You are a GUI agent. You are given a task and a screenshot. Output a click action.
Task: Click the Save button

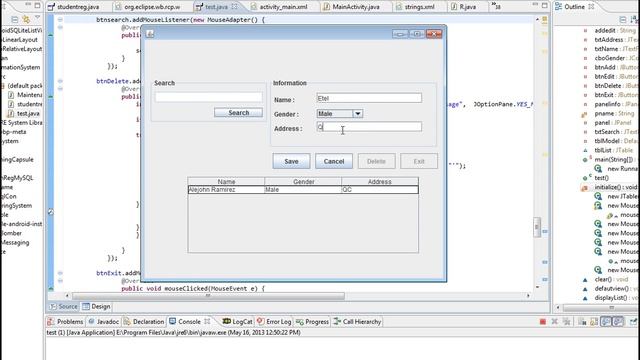pos(291,161)
